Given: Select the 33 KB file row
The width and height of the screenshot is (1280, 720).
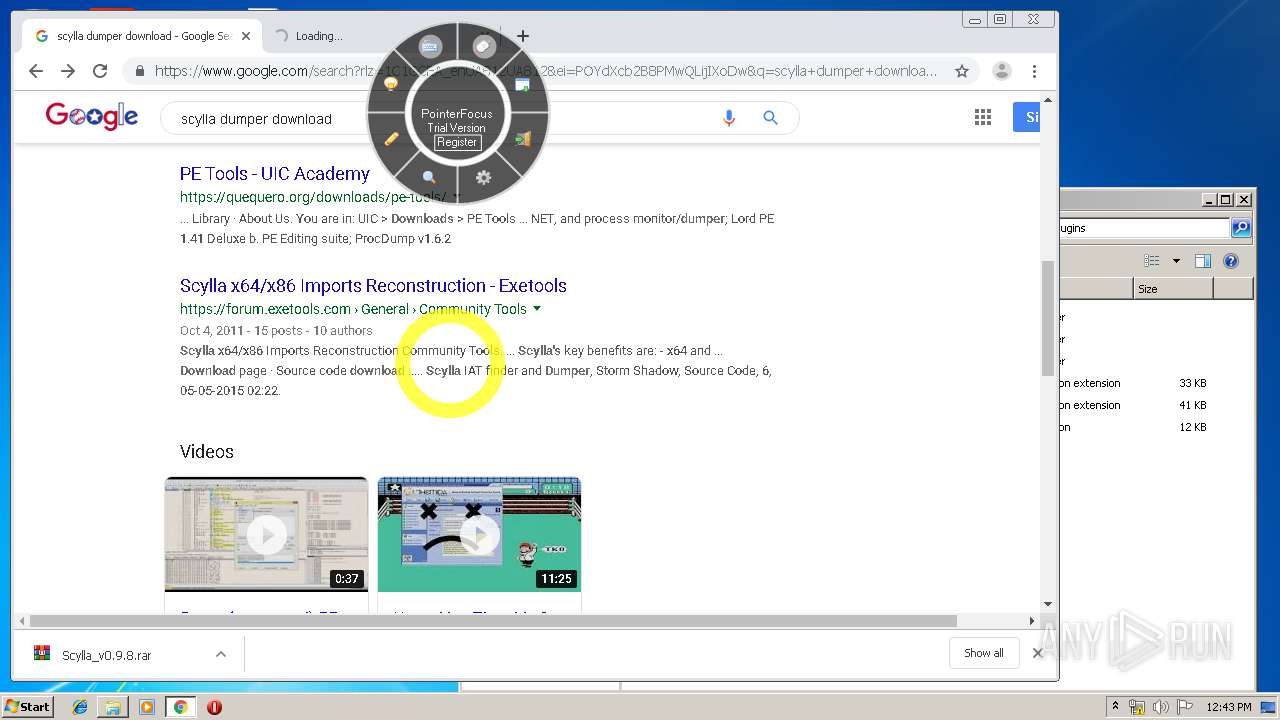Looking at the screenshot, I should (x=1156, y=383).
